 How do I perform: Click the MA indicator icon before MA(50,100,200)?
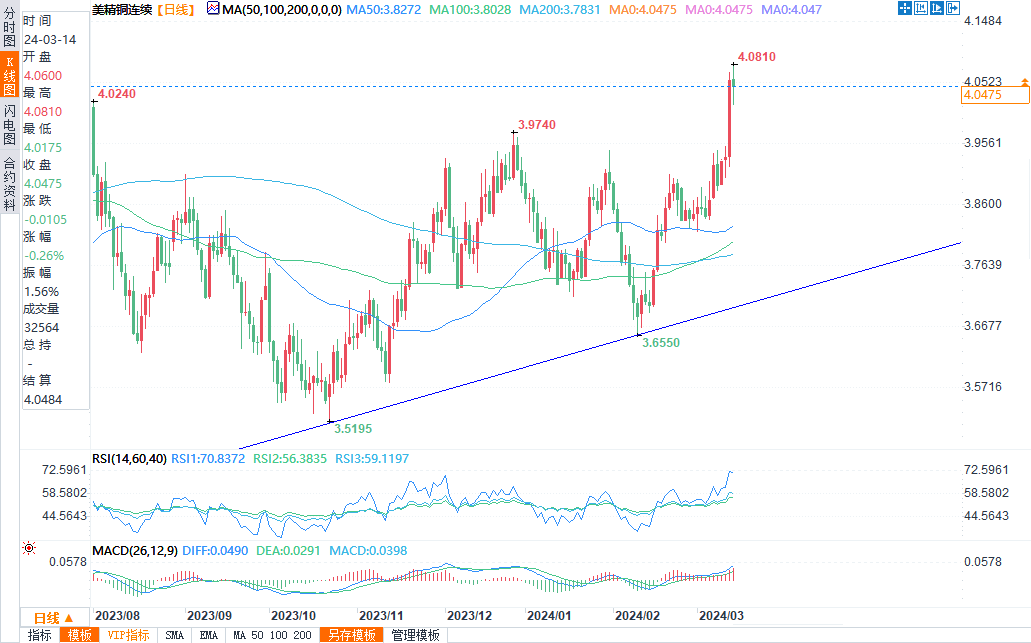pyautogui.click(x=213, y=9)
